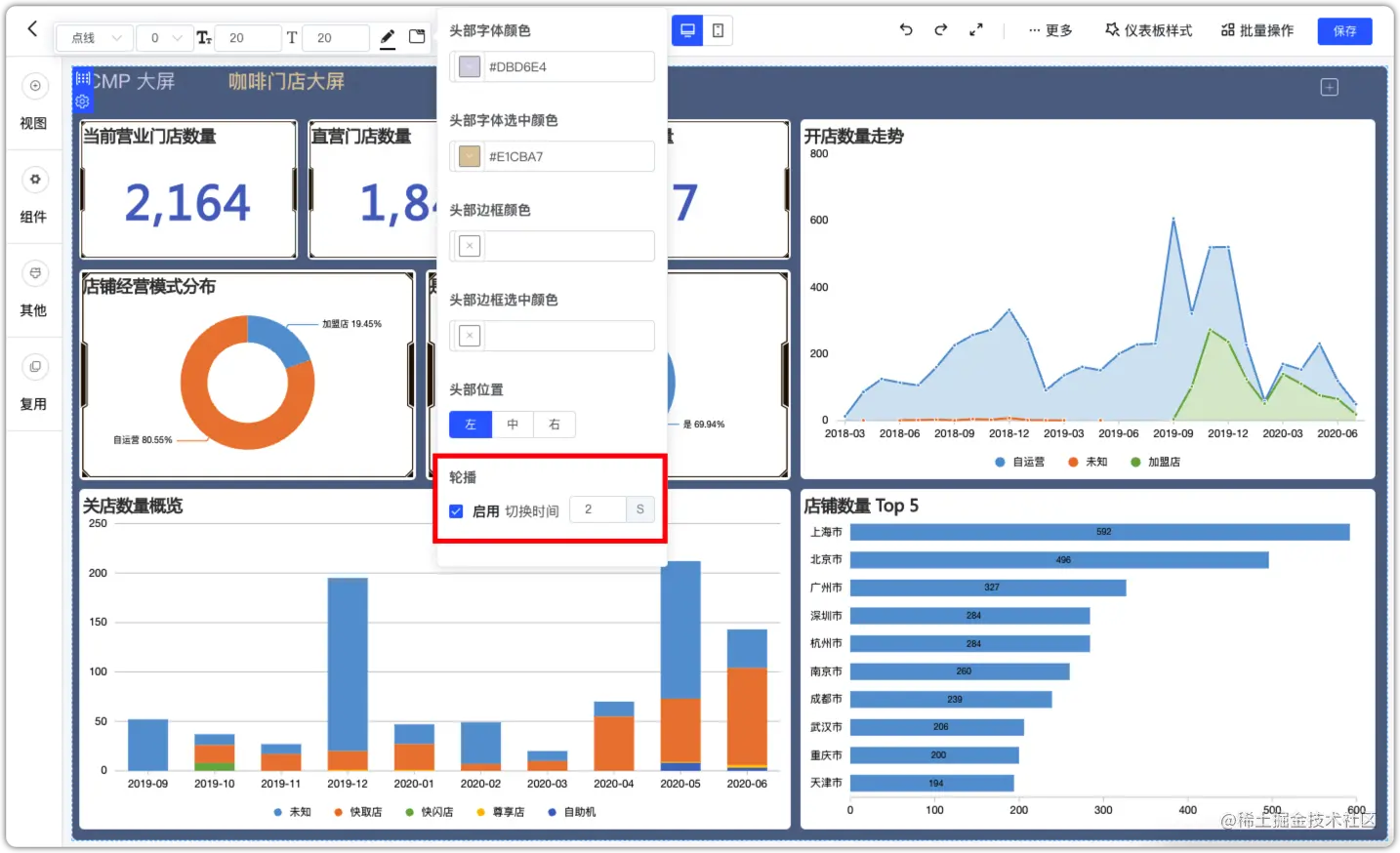Viewport: 1400px width, 853px height.
Task: Open 仪表板样式 dashboard style settings
Action: [x=1148, y=30]
